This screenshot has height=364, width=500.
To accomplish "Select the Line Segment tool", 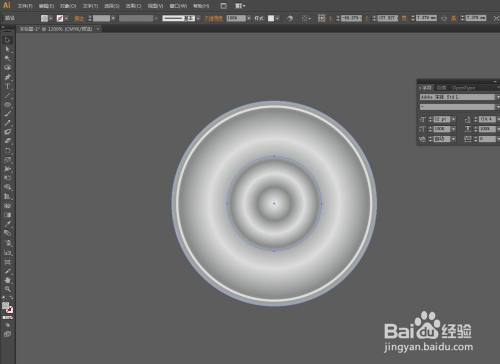I will click(7, 96).
